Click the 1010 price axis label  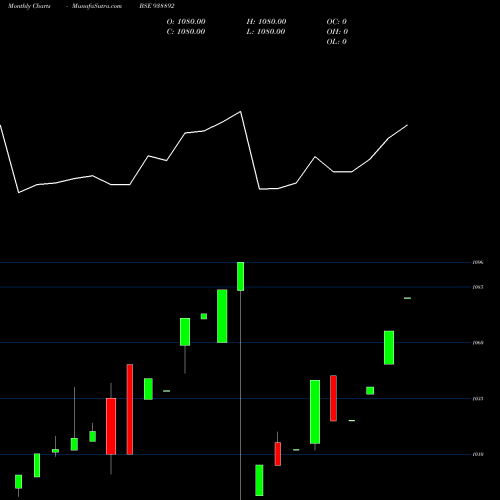coord(478,454)
